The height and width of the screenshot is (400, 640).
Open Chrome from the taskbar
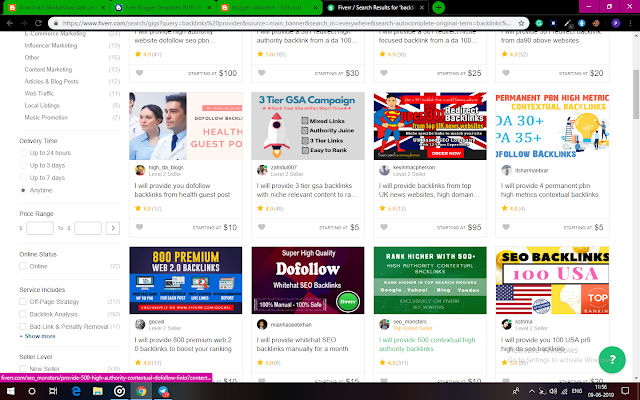click(x=141, y=391)
